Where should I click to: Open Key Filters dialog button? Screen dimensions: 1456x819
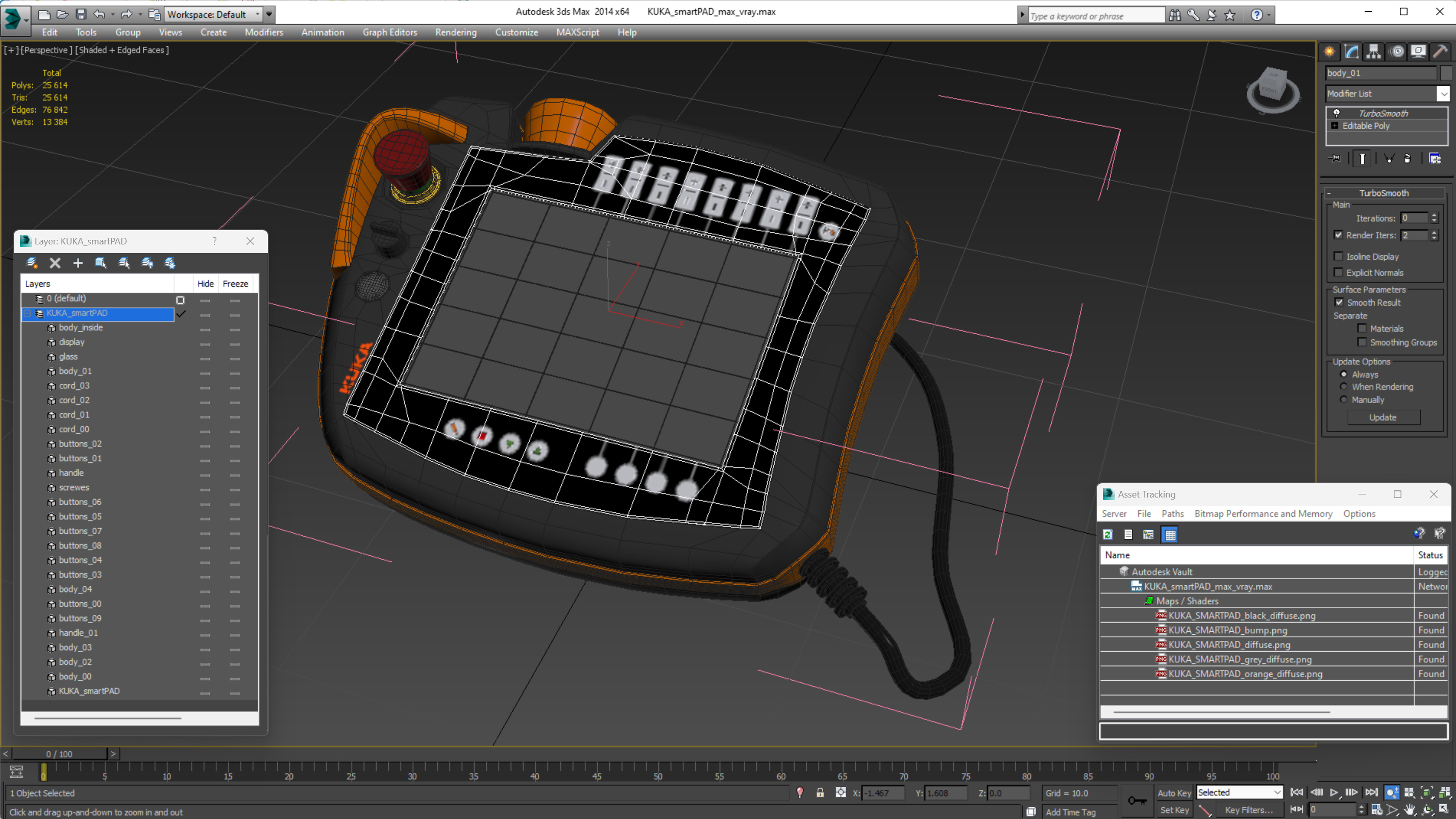[x=1249, y=809]
